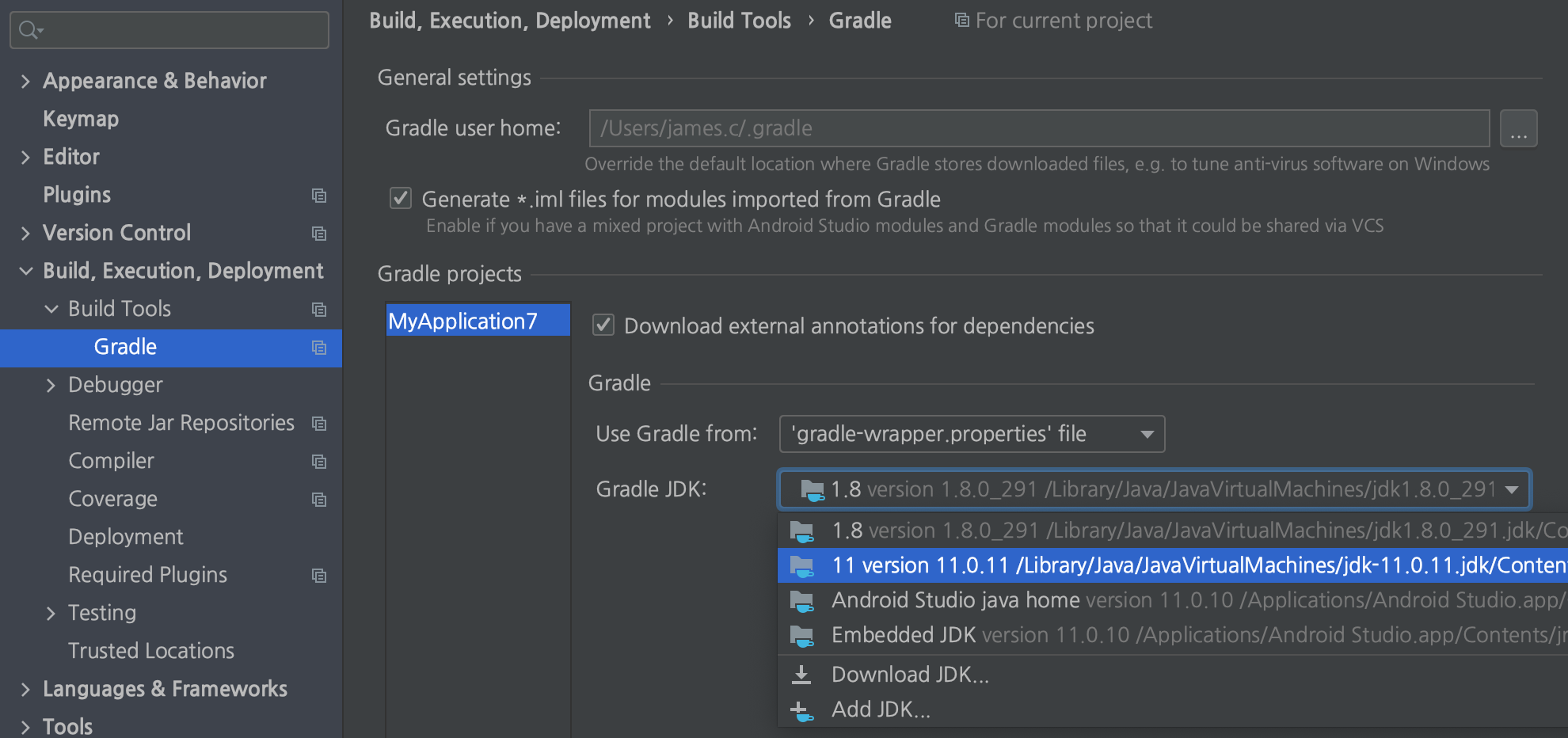Click folder icon of Android Studio java home
The height and width of the screenshot is (738, 1568).
(802, 601)
